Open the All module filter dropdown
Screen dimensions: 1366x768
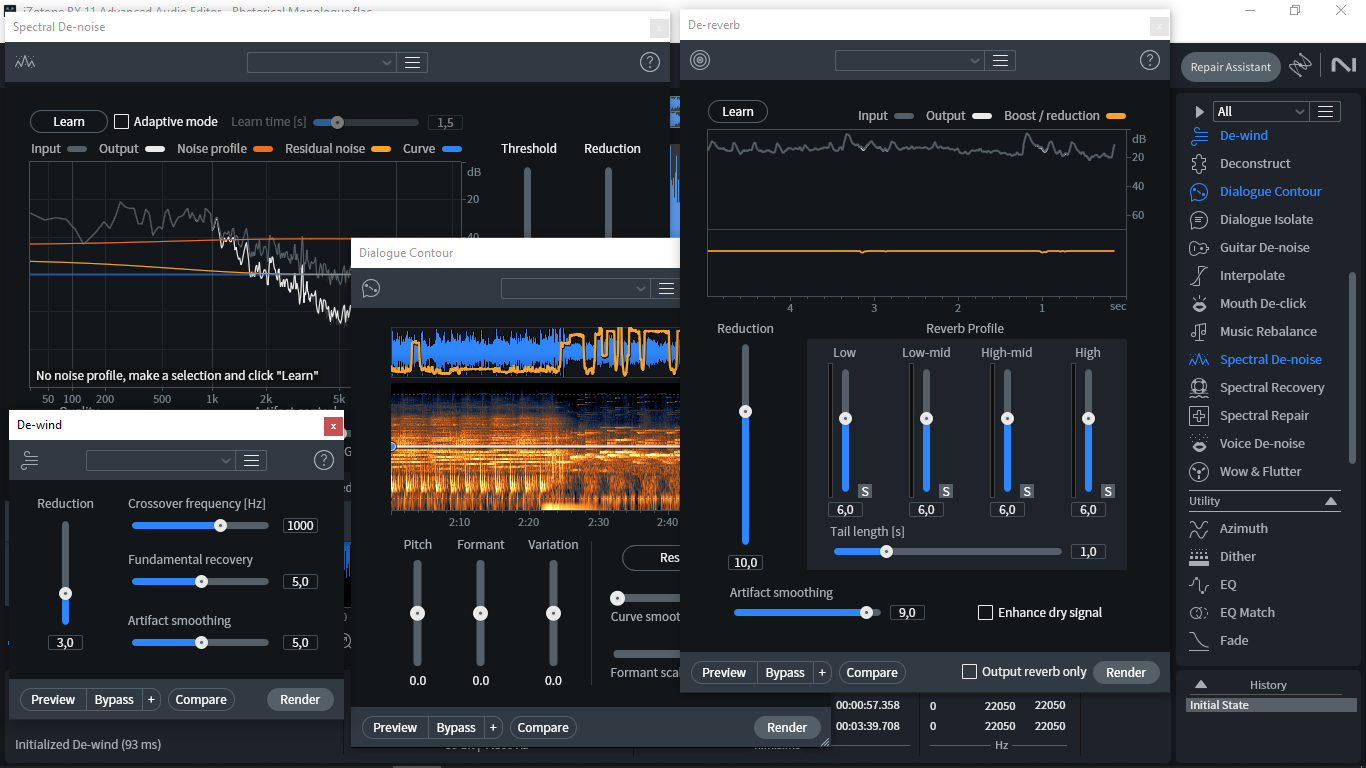(1260, 112)
